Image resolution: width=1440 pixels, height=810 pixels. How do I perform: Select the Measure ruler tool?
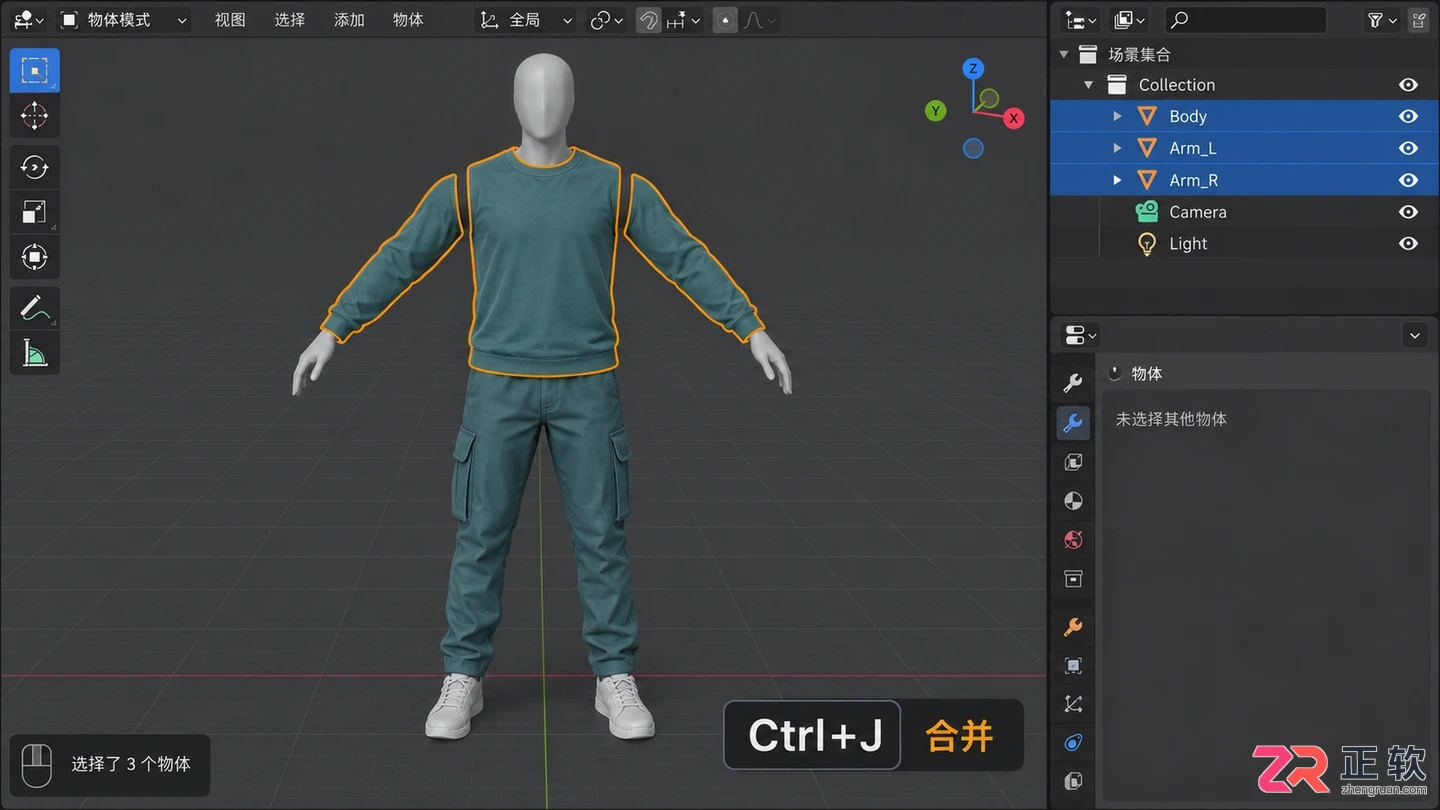34,353
